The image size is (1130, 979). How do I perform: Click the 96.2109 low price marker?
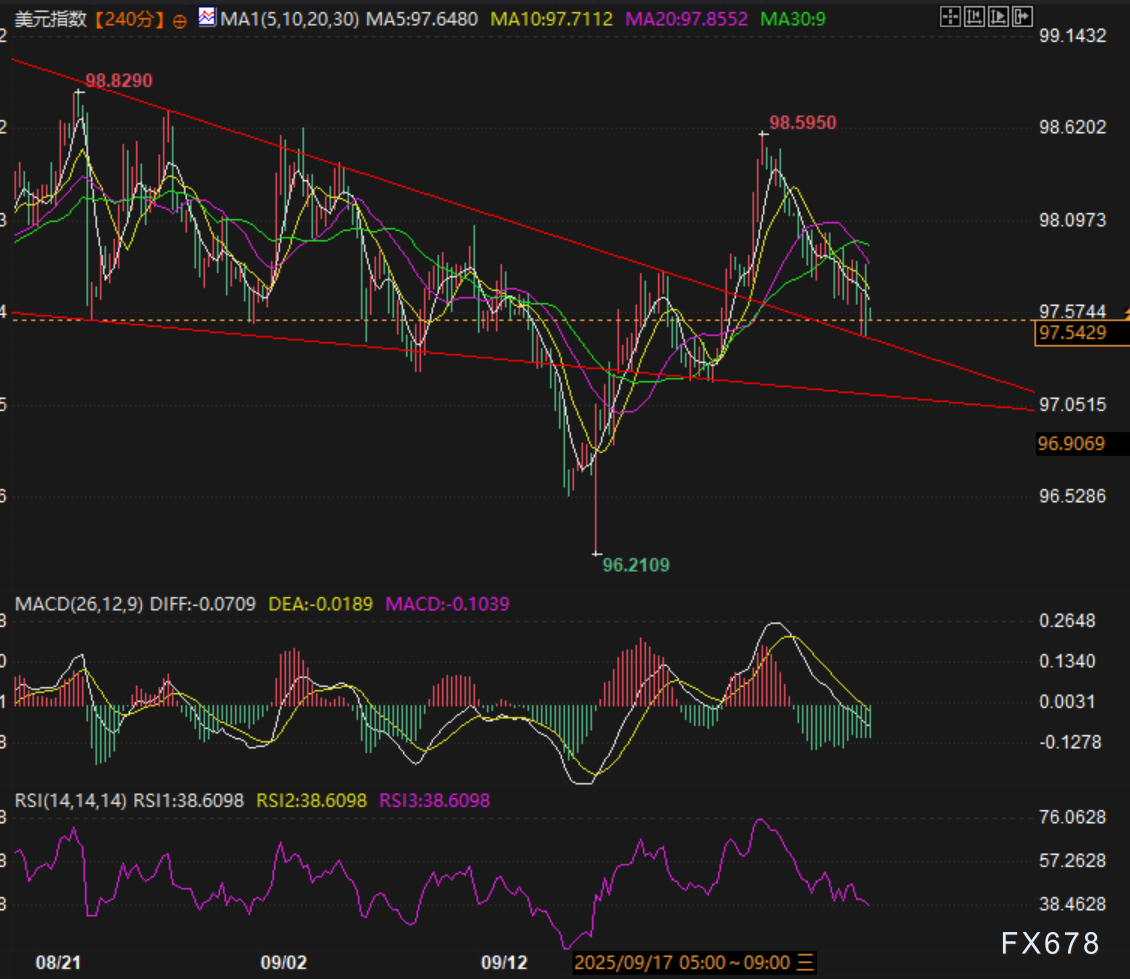[636, 565]
